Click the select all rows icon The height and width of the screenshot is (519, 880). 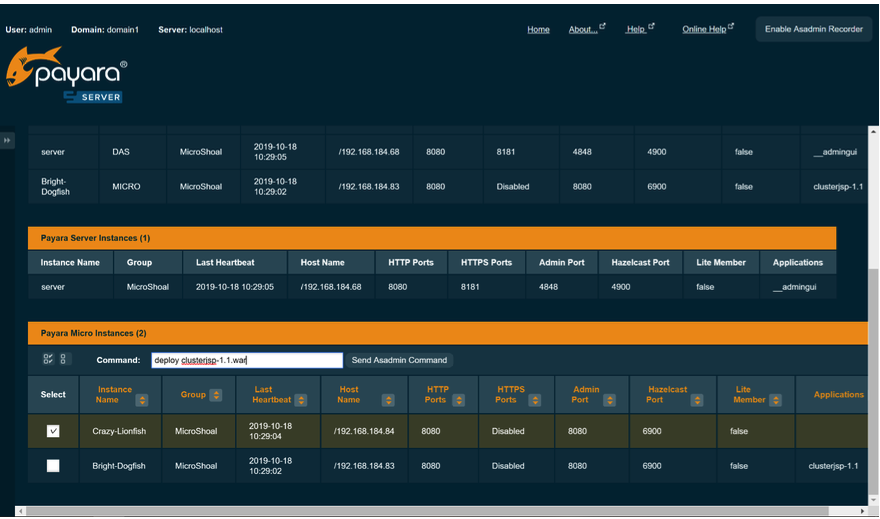[48, 360]
